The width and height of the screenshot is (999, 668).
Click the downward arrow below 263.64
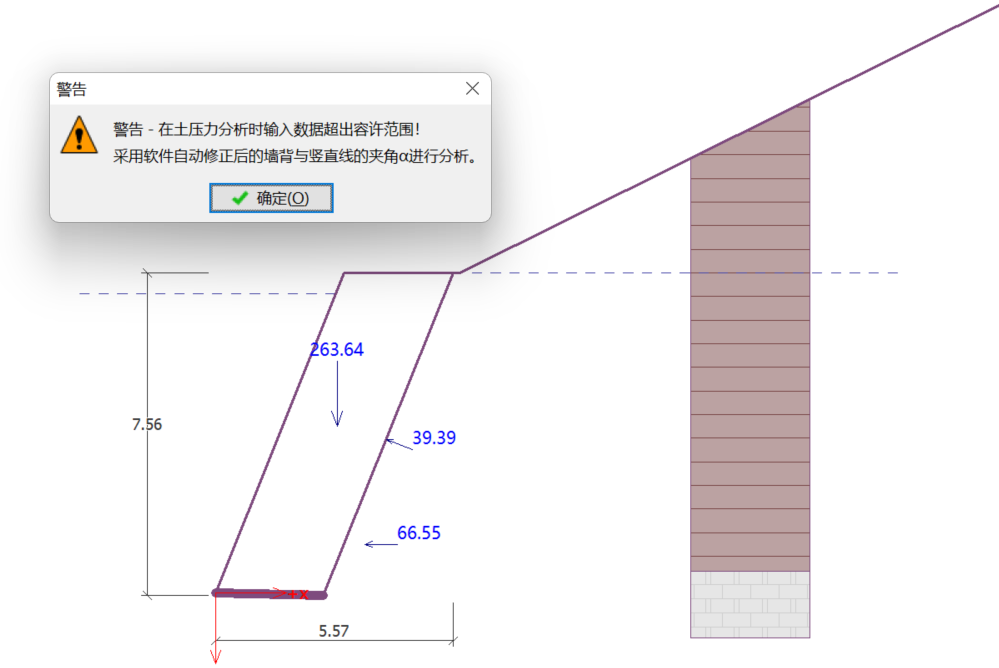(338, 395)
